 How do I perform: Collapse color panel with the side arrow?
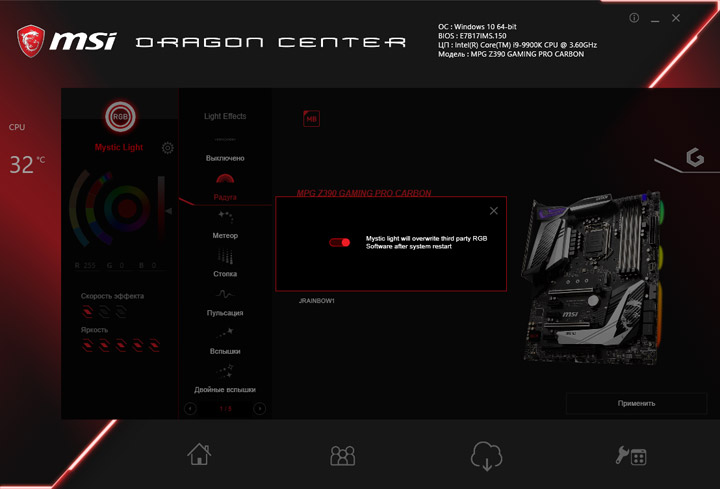[169, 211]
